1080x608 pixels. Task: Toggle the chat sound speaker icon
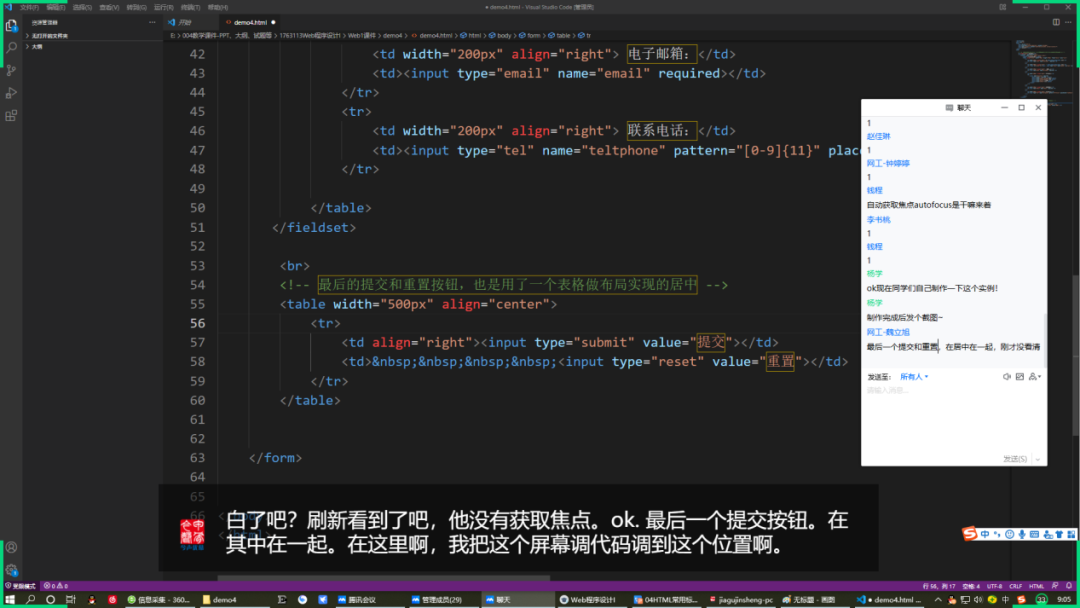pos(1006,377)
